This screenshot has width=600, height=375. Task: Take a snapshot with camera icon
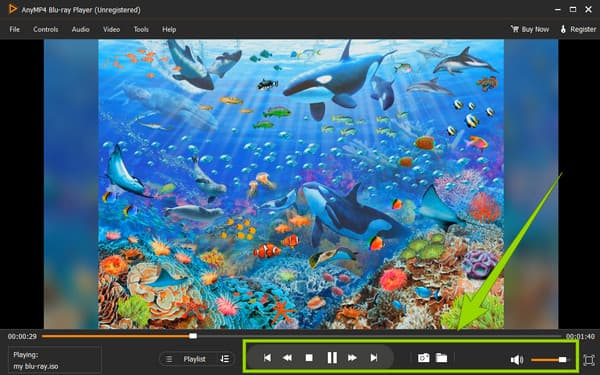(x=424, y=358)
